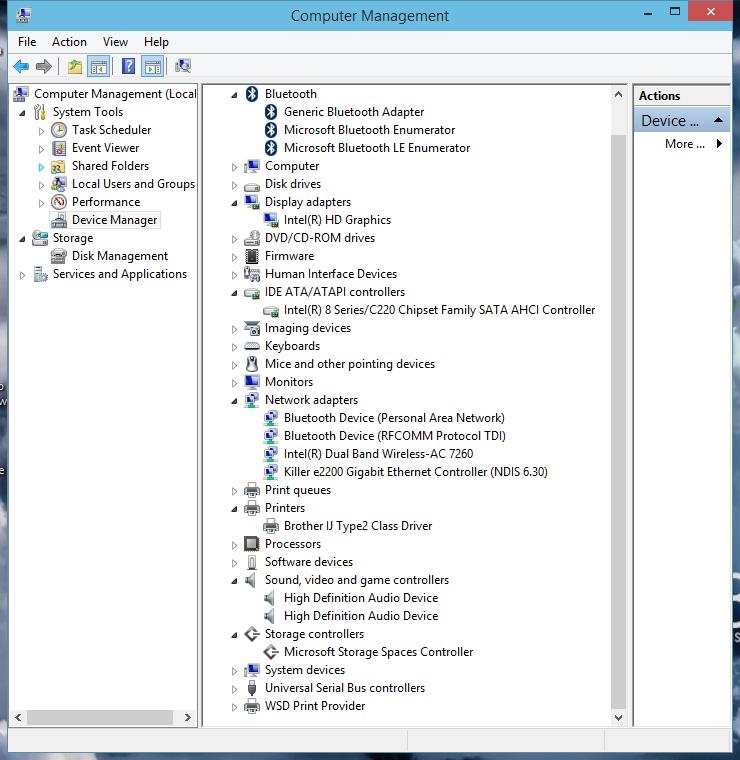Select Bluetooth Device (RFCOMM Protocol TDI)
The image size is (740, 760).
click(394, 436)
